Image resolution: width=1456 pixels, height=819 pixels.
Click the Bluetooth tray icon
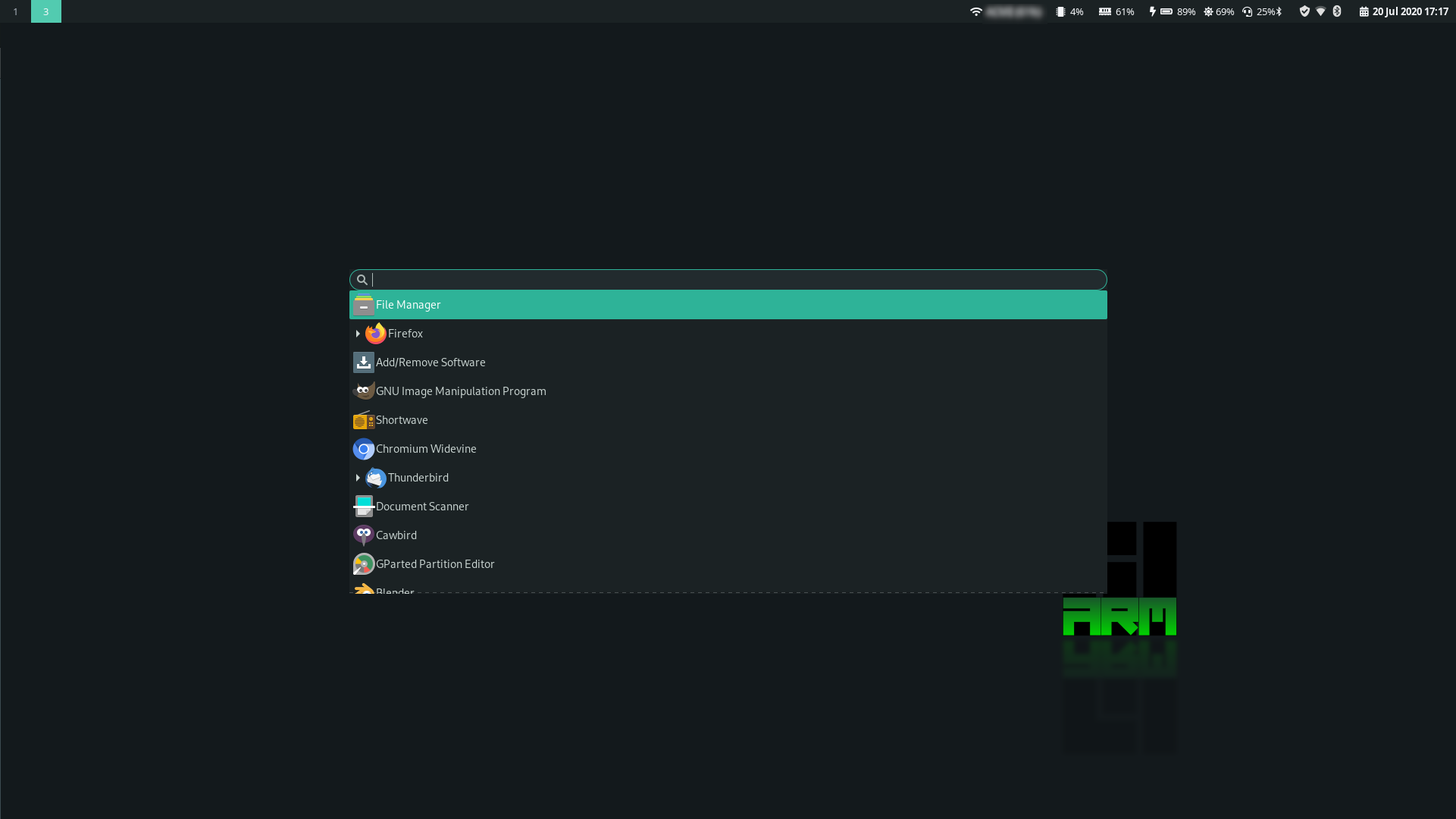tap(1337, 11)
